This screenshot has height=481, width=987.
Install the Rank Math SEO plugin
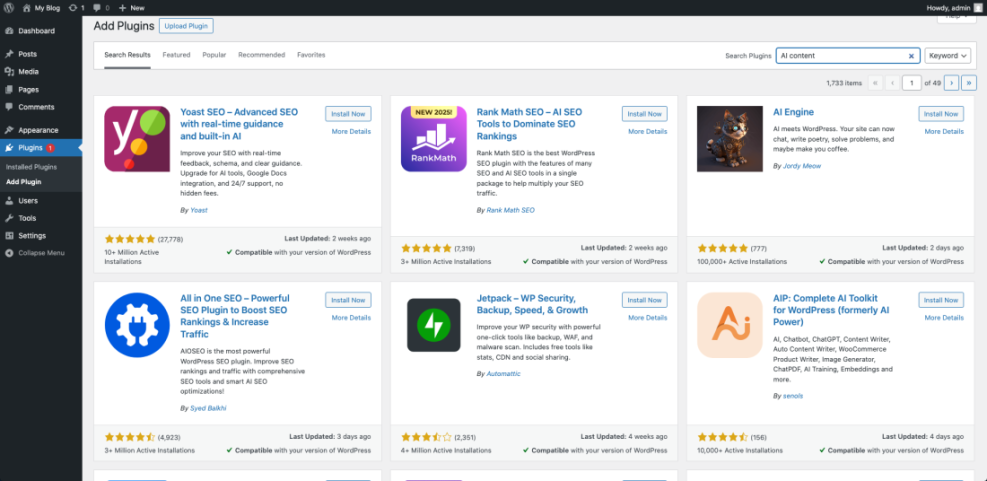coord(645,114)
